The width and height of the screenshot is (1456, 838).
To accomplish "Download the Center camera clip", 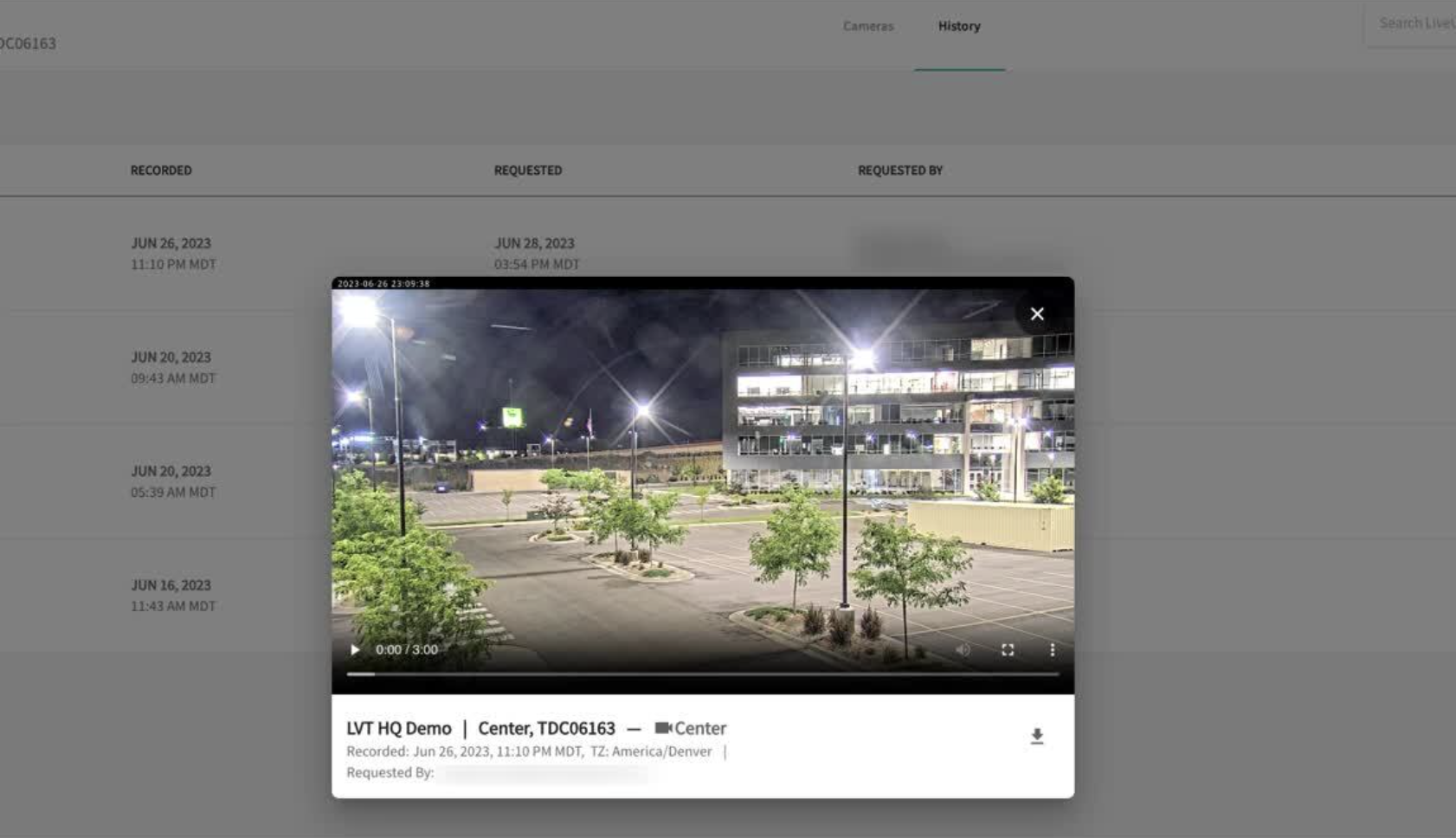I will [x=1038, y=736].
